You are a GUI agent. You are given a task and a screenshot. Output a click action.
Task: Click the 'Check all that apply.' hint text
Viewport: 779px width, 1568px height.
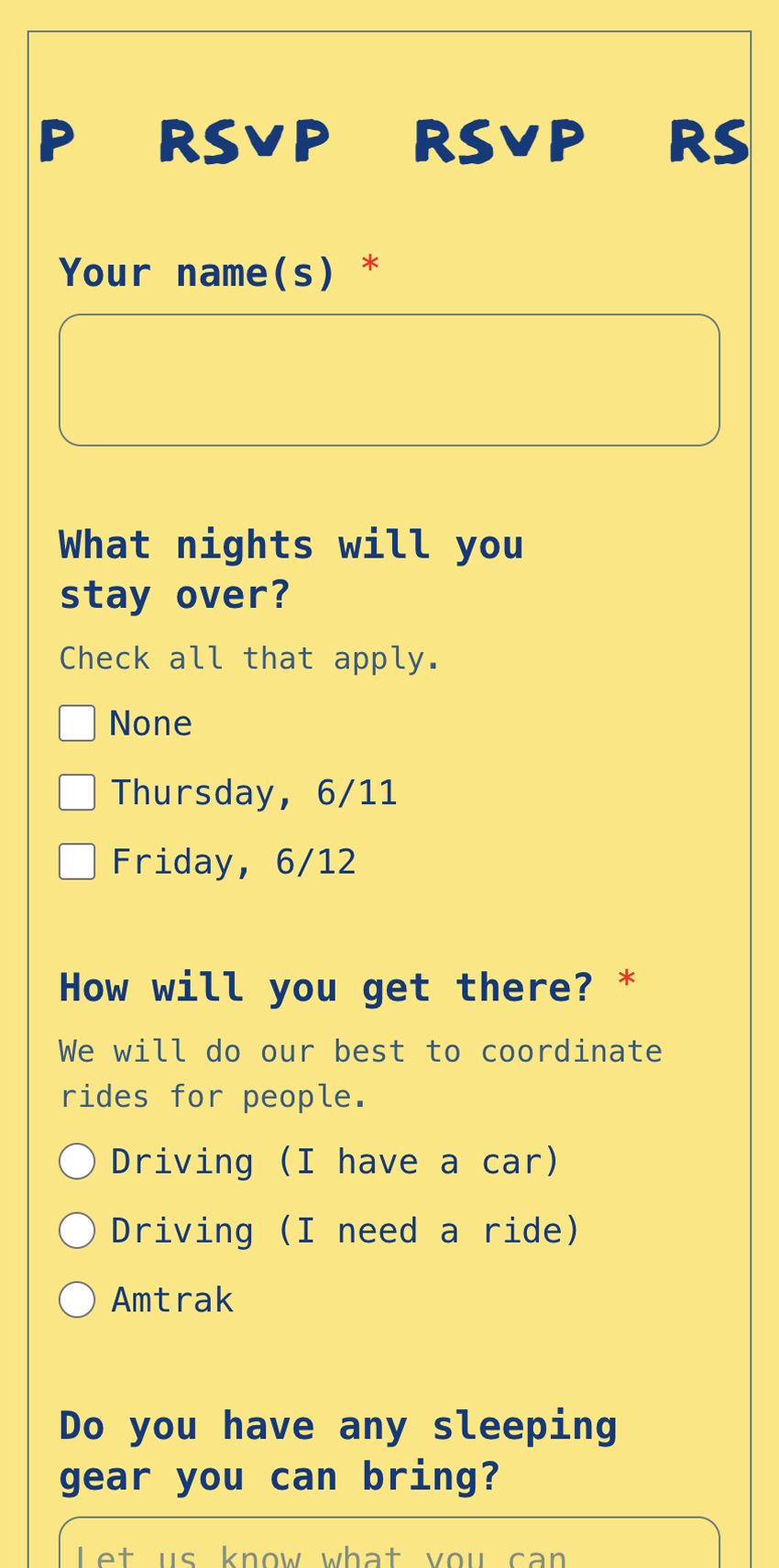point(249,658)
